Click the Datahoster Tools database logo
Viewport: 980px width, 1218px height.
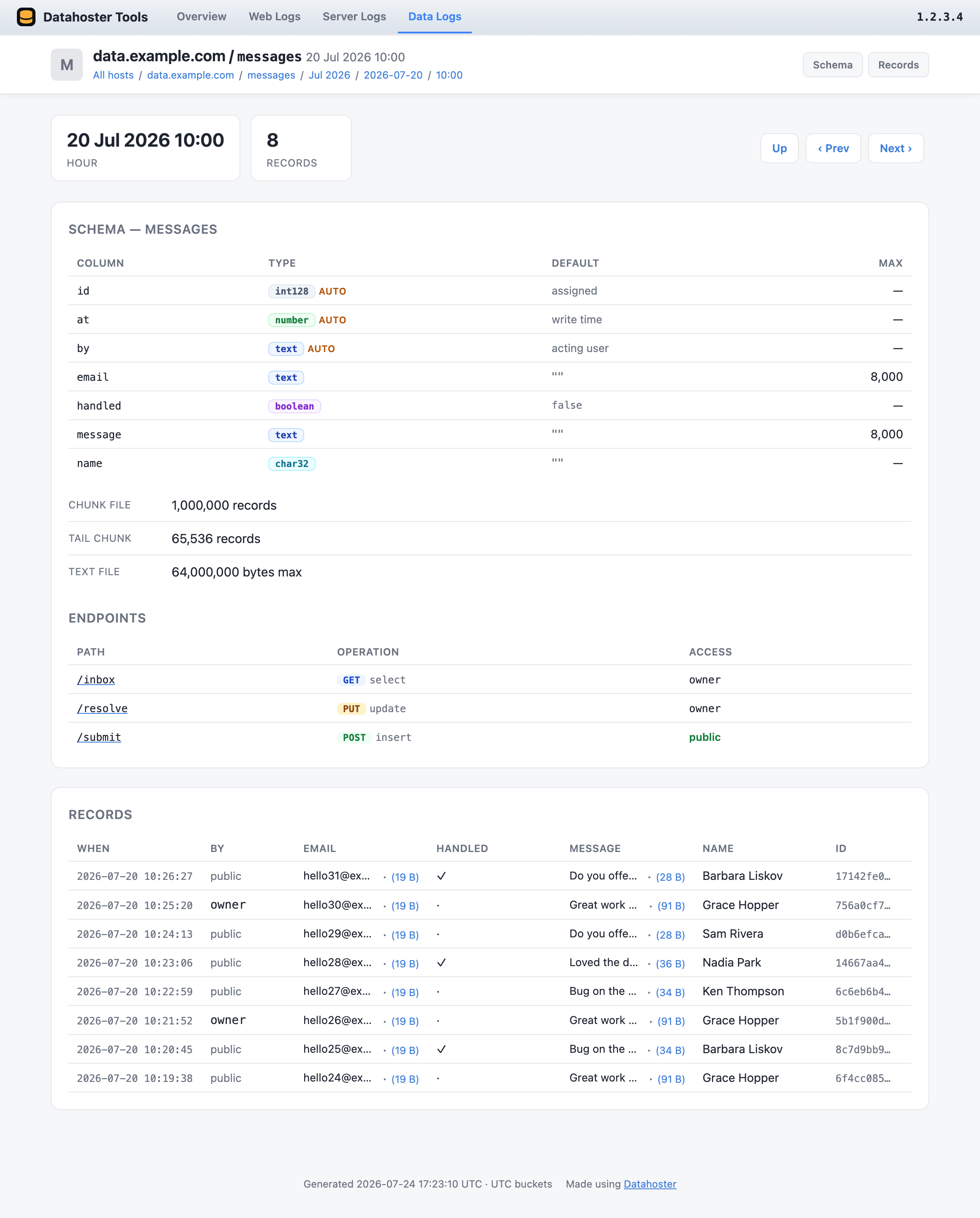click(x=26, y=17)
